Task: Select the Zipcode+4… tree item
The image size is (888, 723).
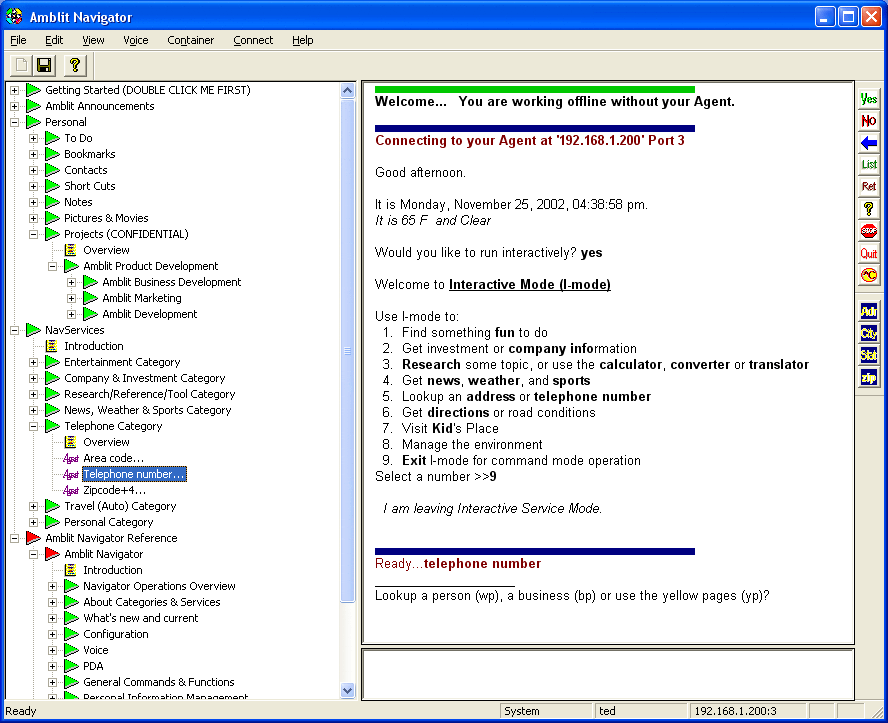Action: (114, 490)
